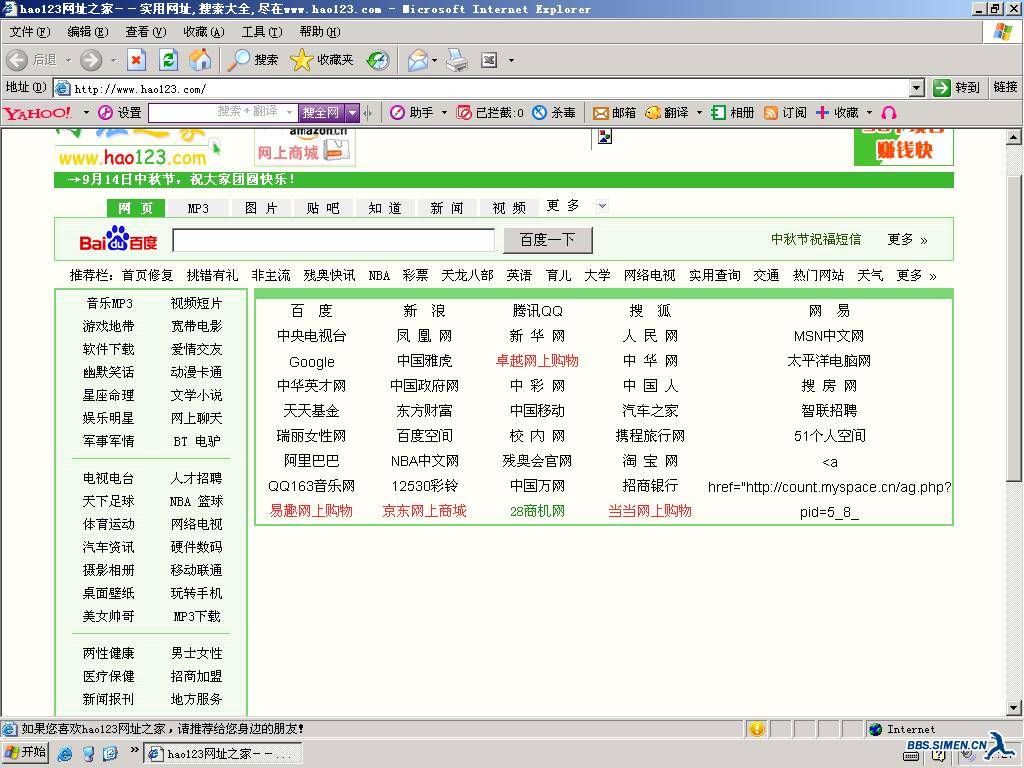Click 搜全网 search button
This screenshot has height=768, width=1024.
321,113
